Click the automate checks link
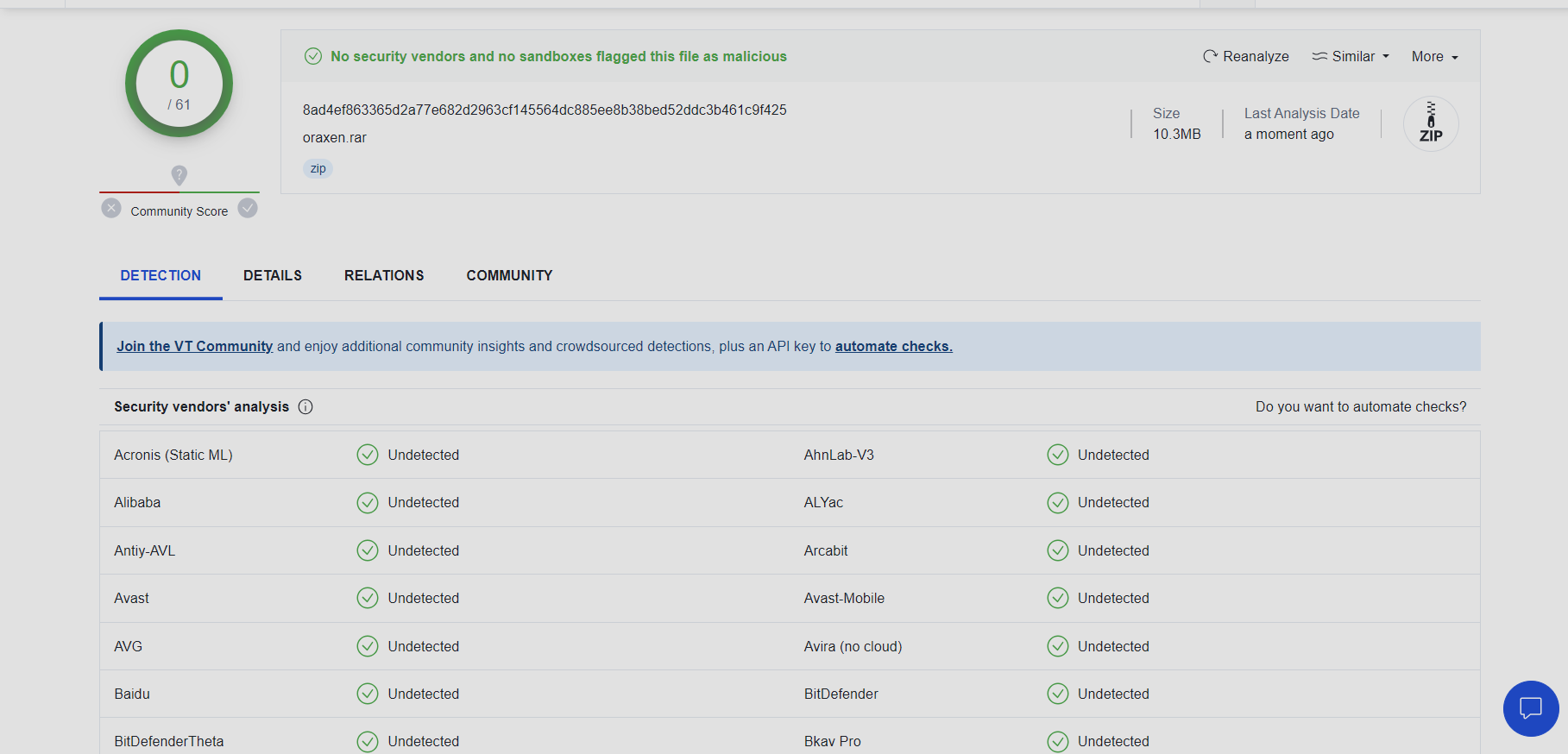This screenshot has width=1568, height=754. point(894,346)
